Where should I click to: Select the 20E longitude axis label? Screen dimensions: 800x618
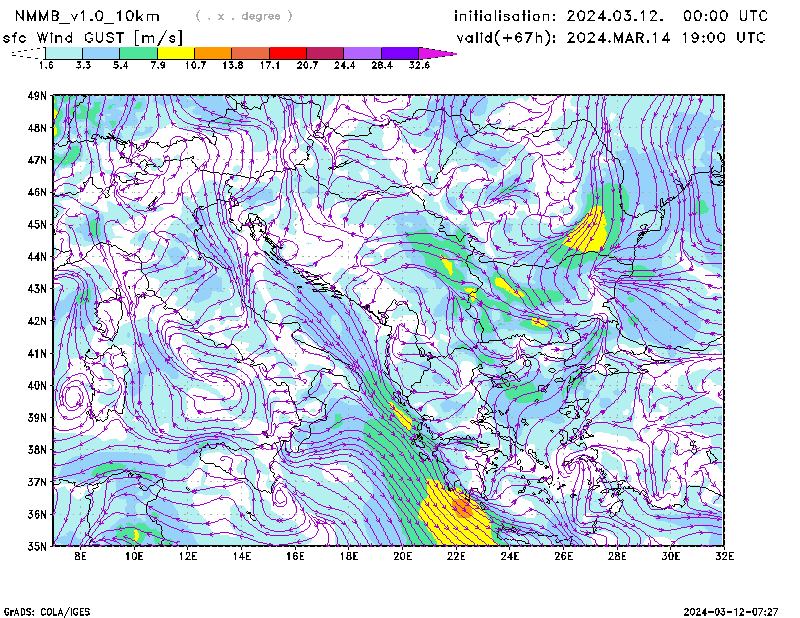(403, 555)
